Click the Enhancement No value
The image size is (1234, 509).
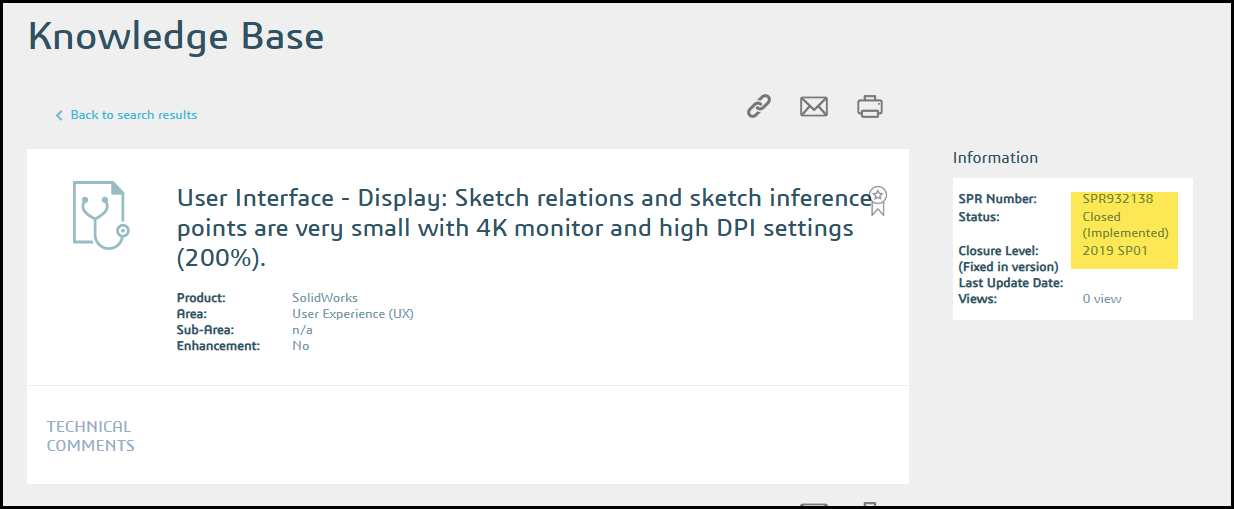pyautogui.click(x=300, y=346)
